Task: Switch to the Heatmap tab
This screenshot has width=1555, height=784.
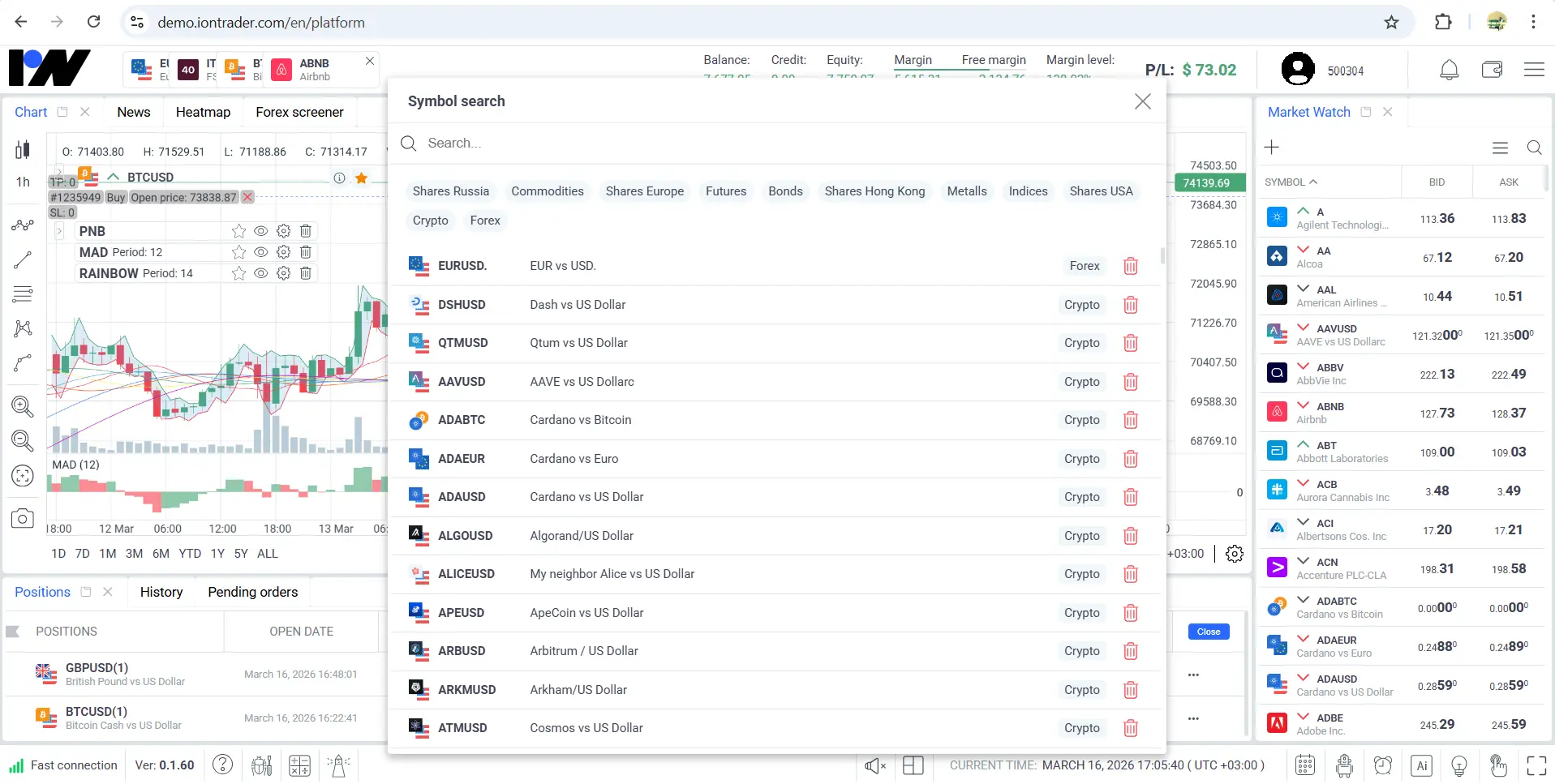Action: [203, 112]
